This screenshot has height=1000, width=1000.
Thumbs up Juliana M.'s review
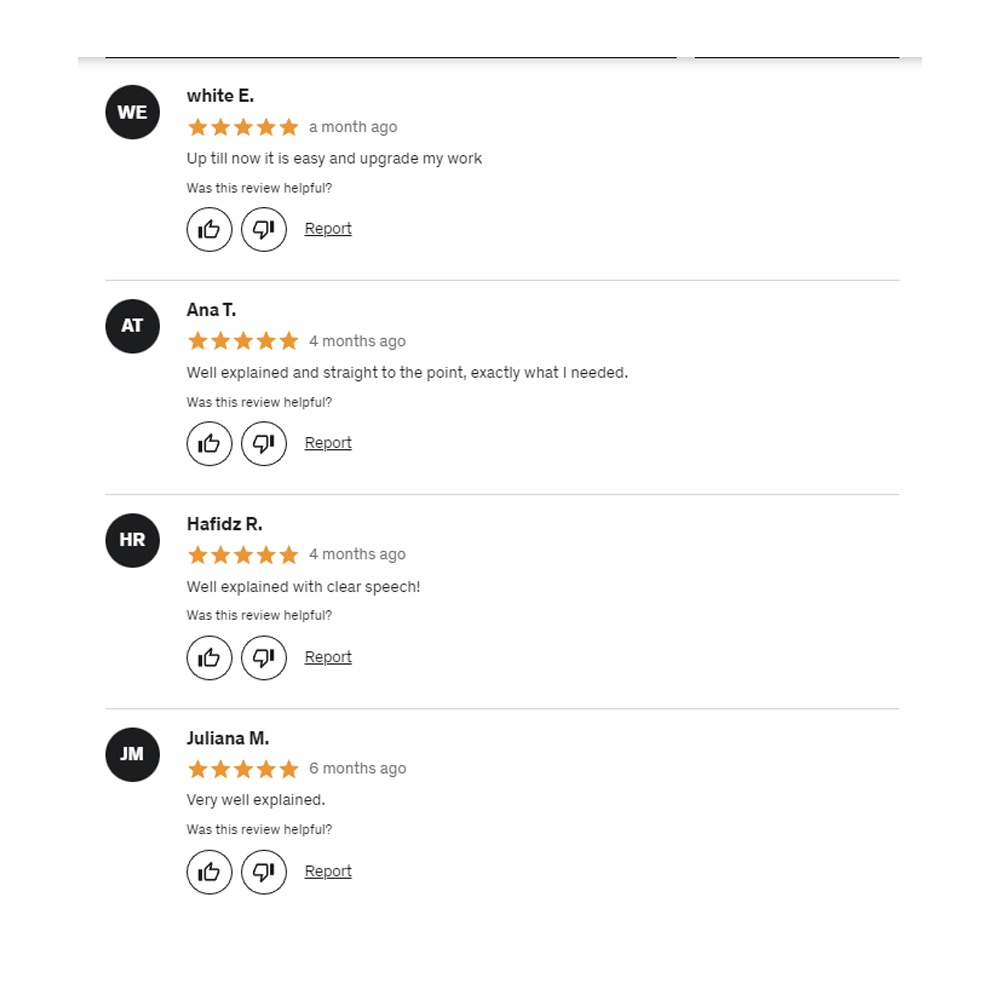pyautogui.click(x=209, y=871)
